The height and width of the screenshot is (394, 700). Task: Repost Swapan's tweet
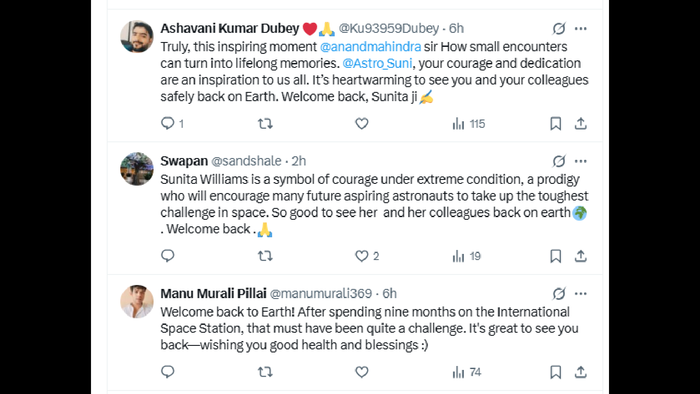pos(265,256)
